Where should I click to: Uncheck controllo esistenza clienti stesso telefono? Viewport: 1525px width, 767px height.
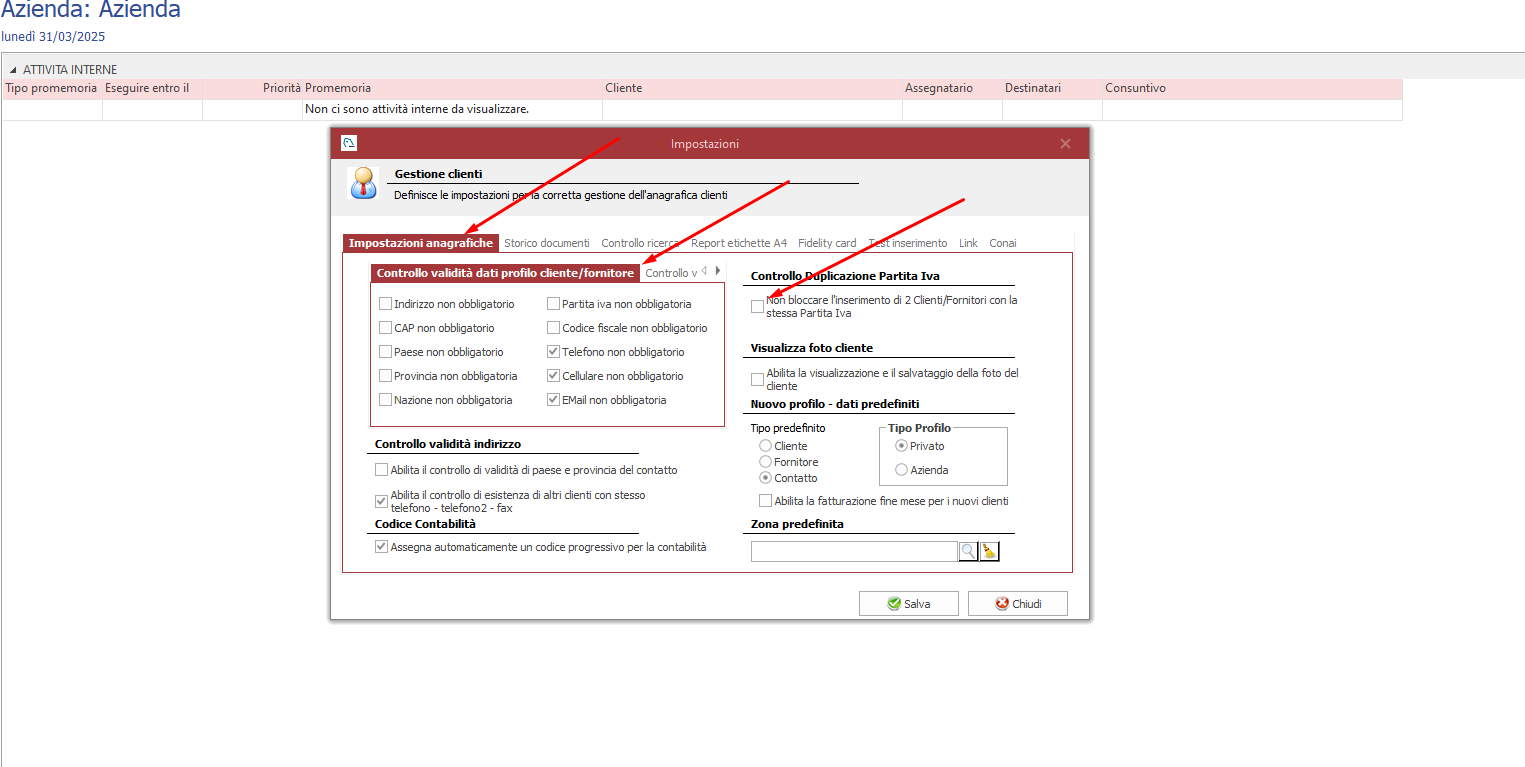click(381, 501)
